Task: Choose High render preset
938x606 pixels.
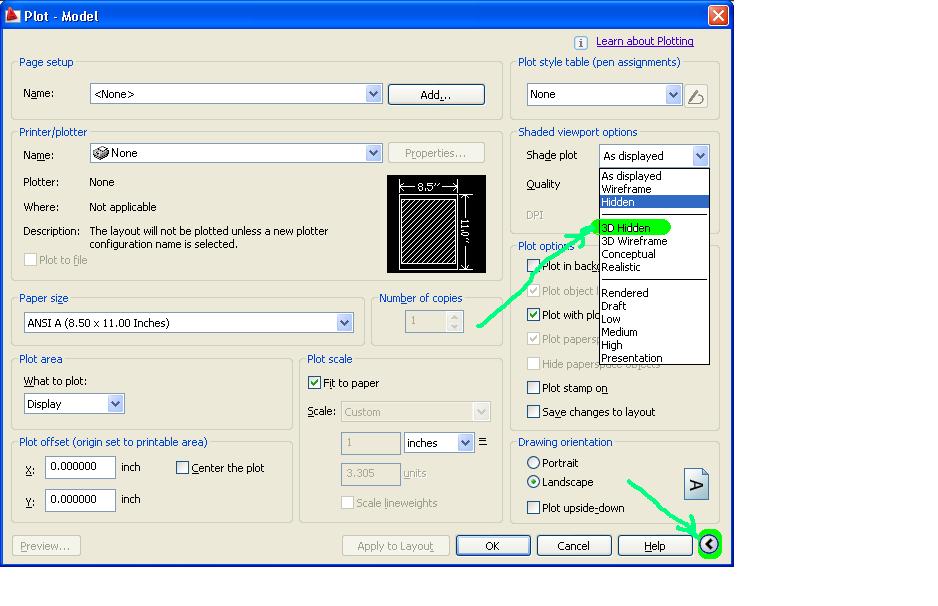Action: [x=654, y=345]
